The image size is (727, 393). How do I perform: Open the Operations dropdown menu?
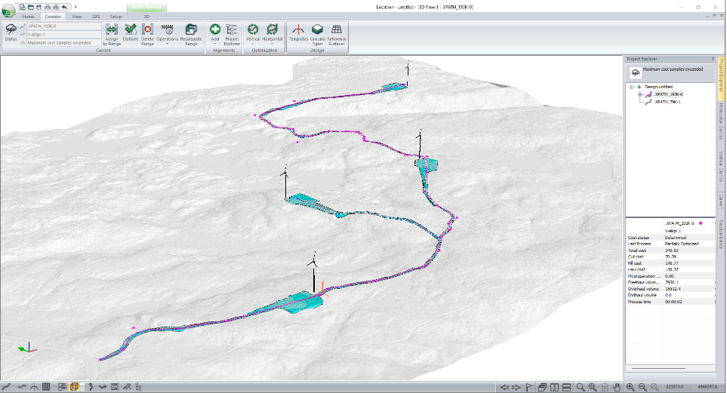point(167,34)
